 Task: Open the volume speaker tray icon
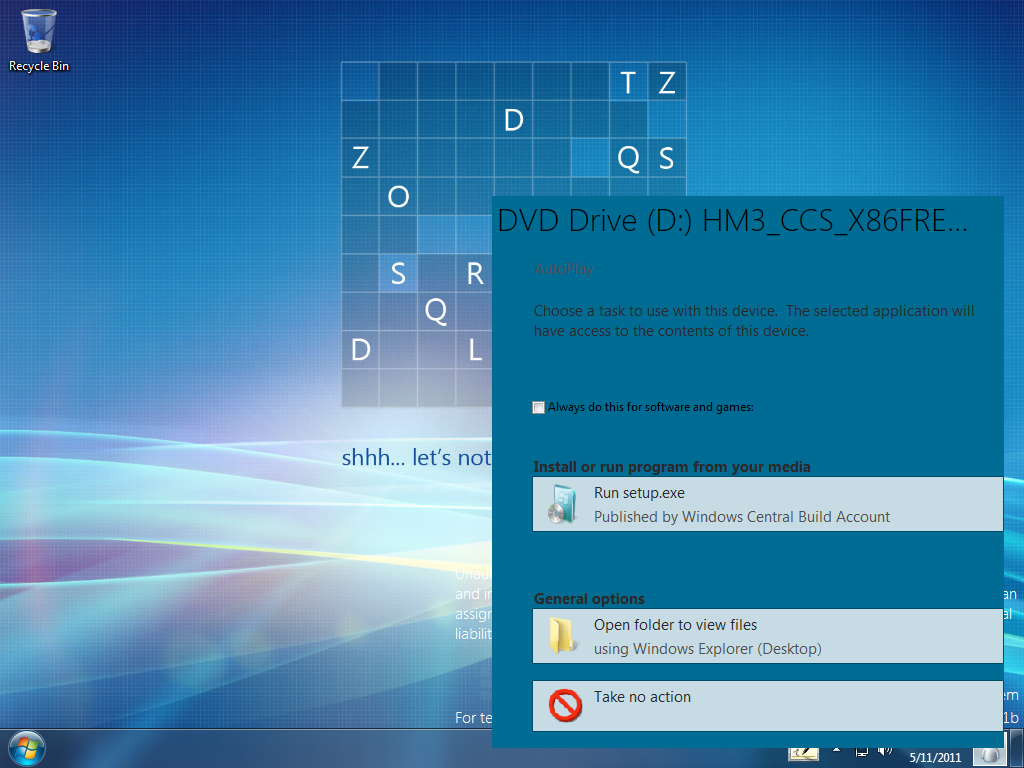(885, 752)
